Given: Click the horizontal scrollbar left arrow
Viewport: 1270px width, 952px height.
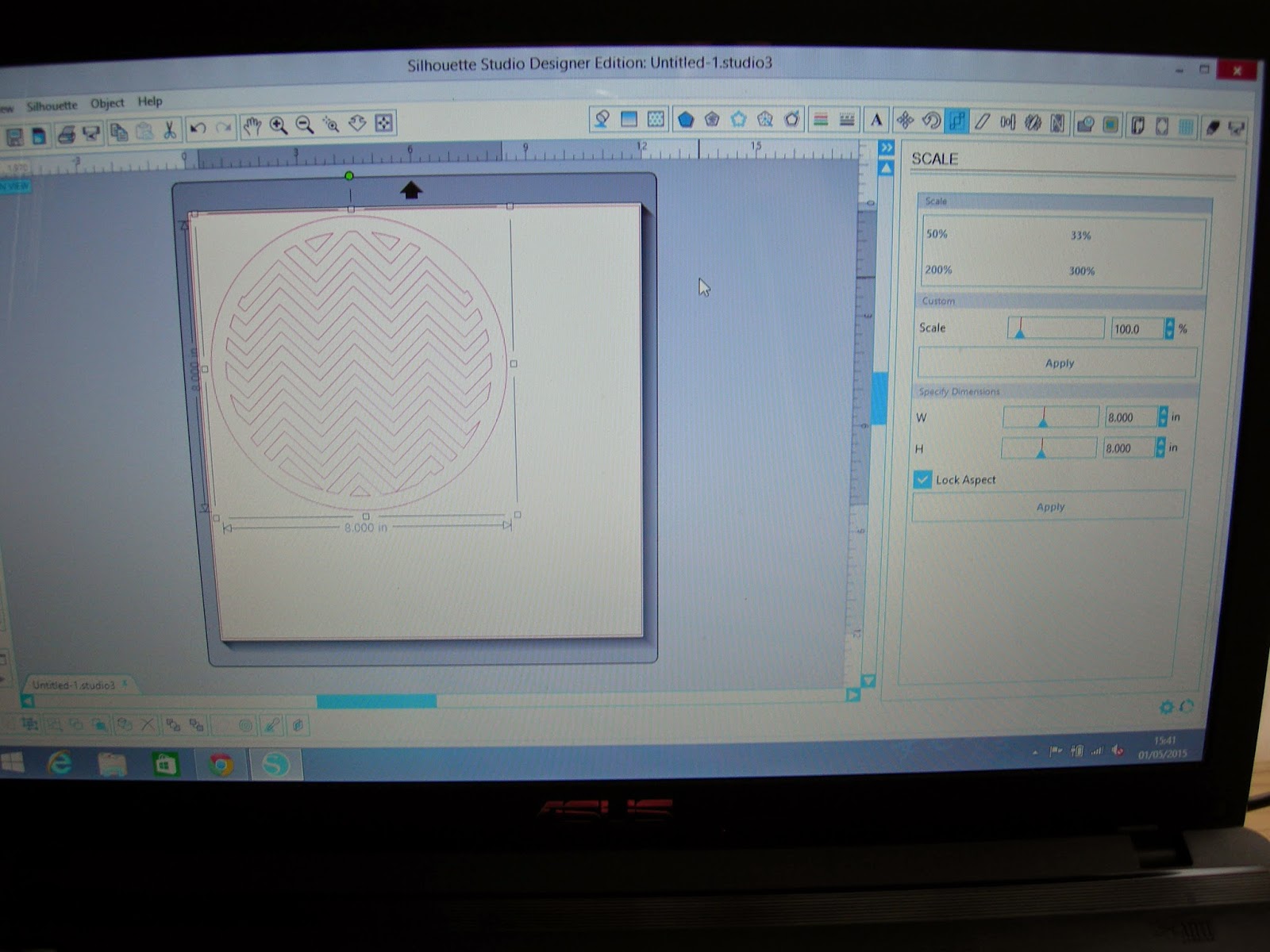Looking at the screenshot, I should click(x=28, y=701).
